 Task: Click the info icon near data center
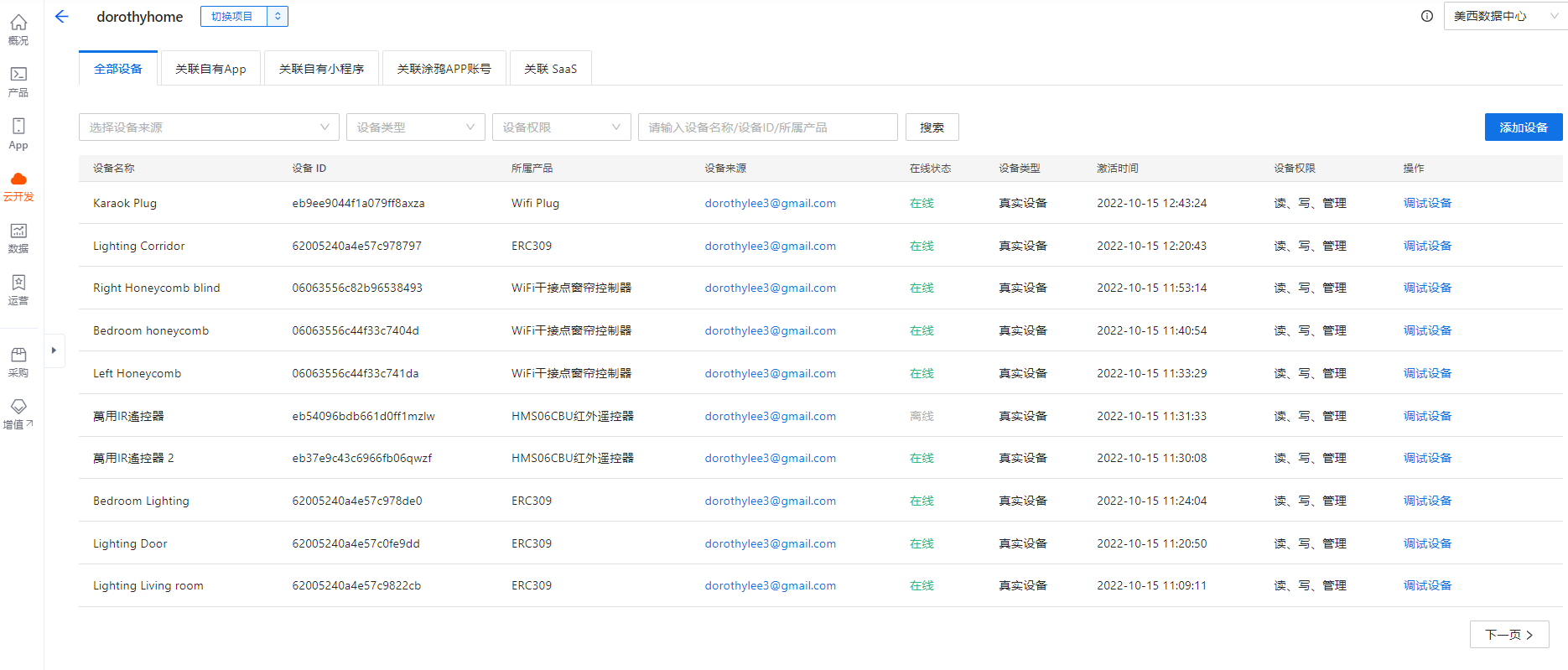(1427, 16)
